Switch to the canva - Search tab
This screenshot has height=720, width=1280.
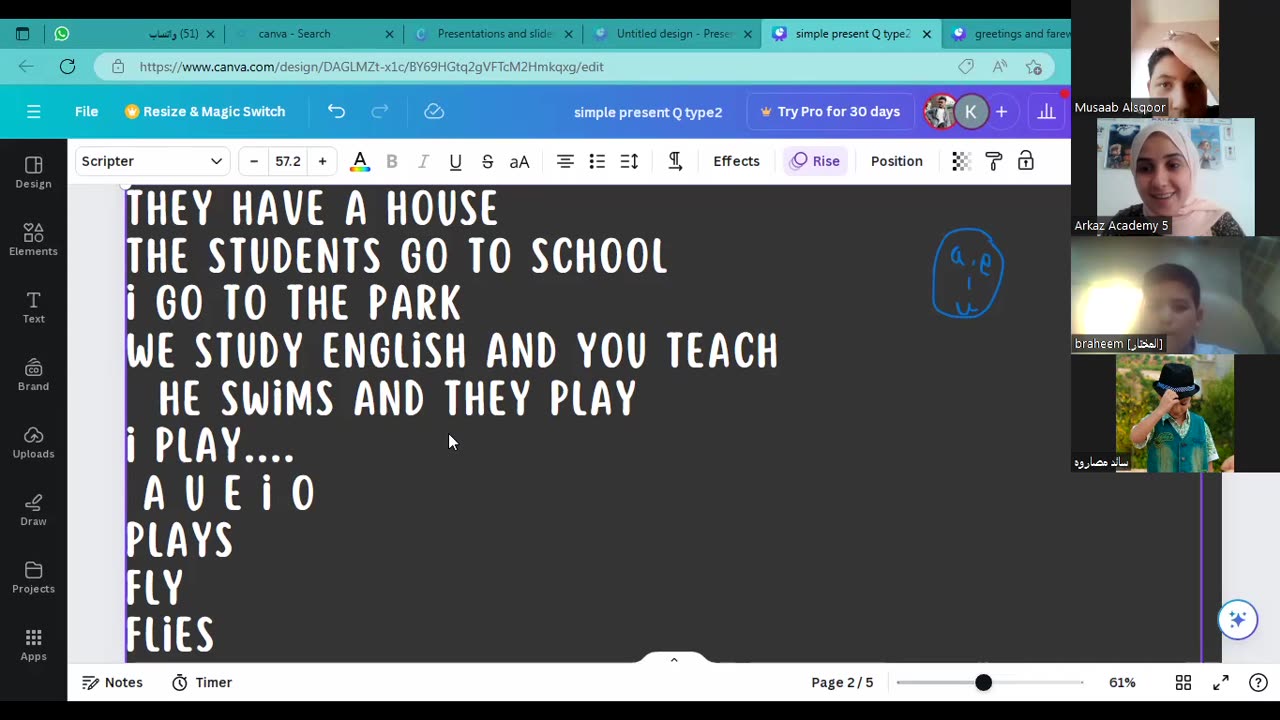coord(314,34)
